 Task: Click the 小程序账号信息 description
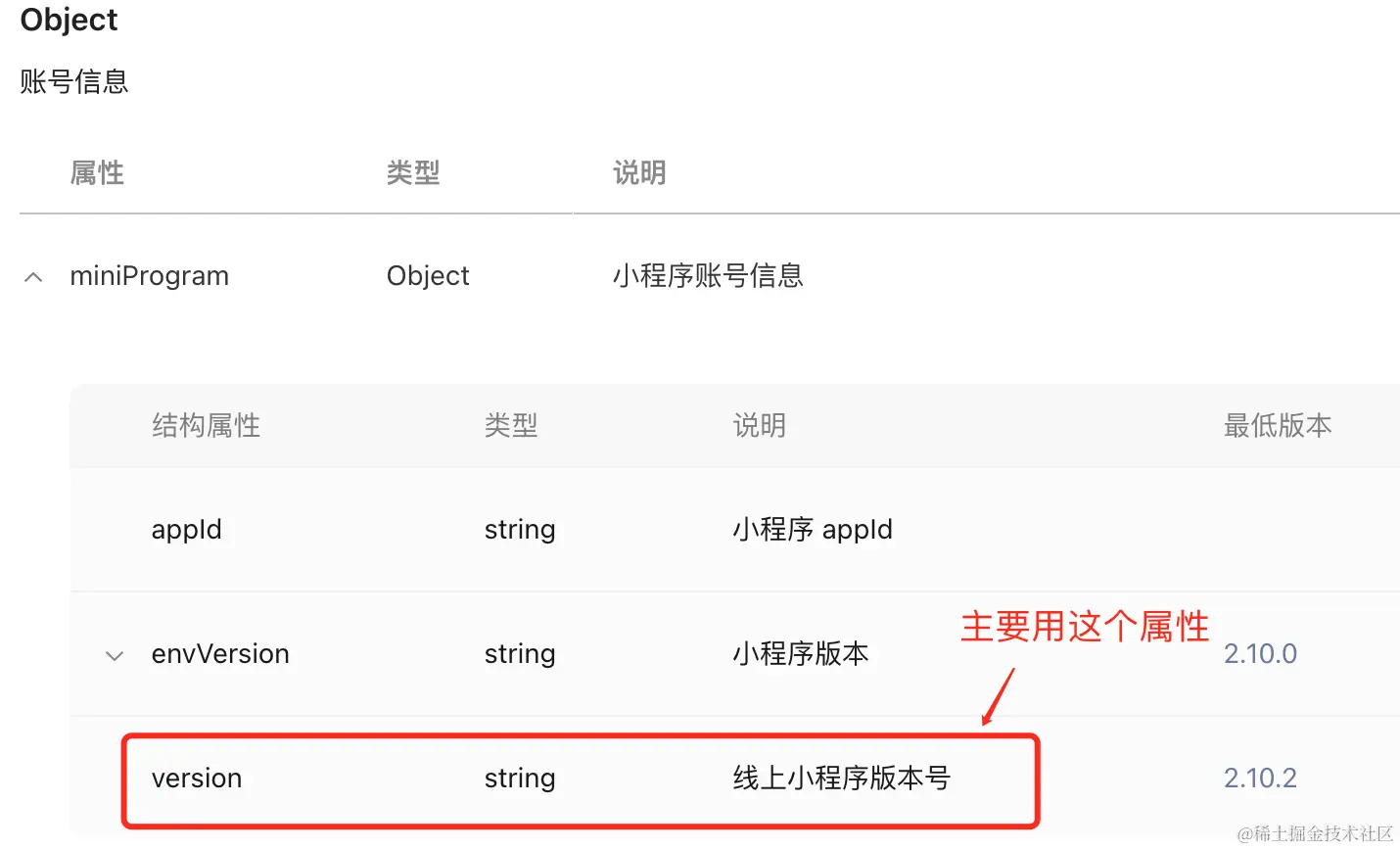(708, 276)
